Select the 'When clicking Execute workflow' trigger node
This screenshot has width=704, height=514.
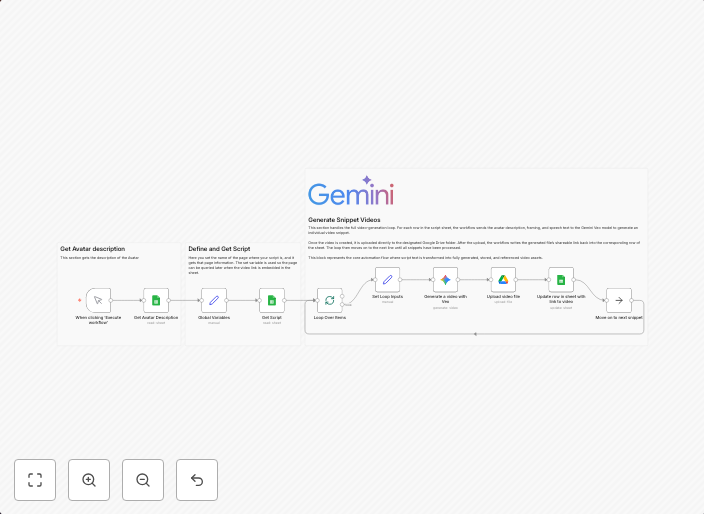pyautogui.click(x=98, y=300)
